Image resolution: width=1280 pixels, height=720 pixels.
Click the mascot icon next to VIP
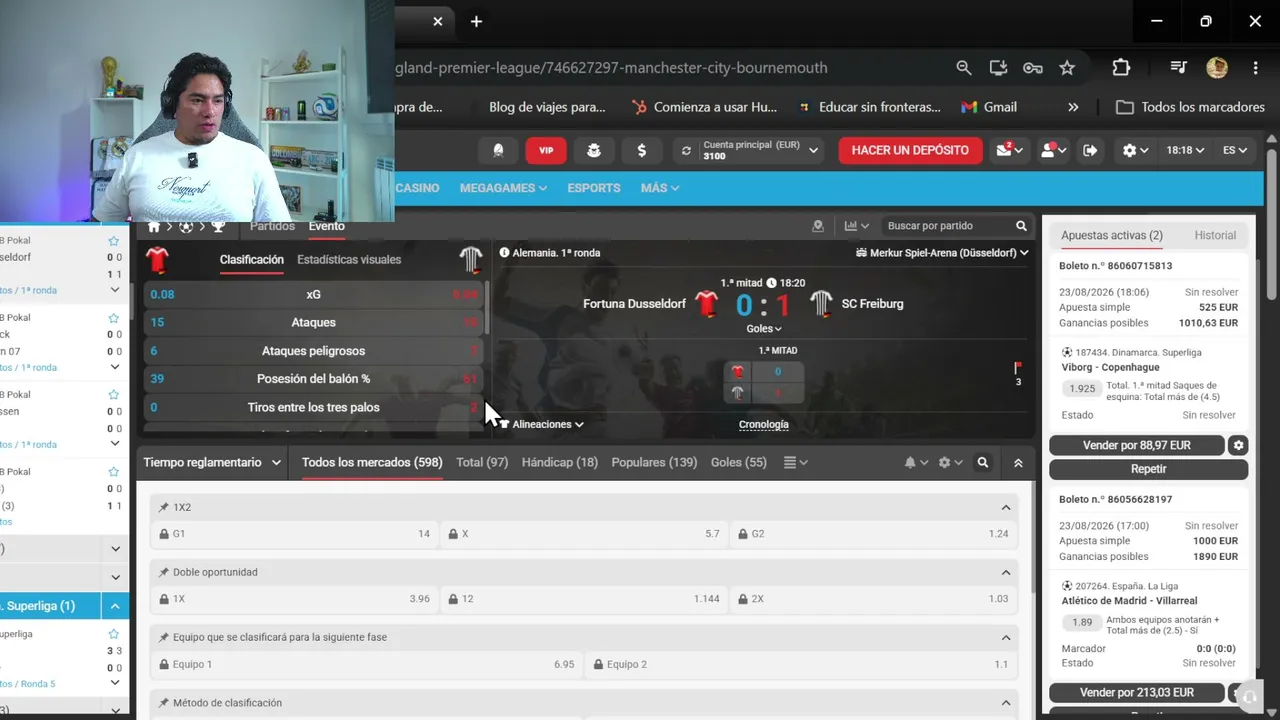pyautogui.click(x=594, y=150)
